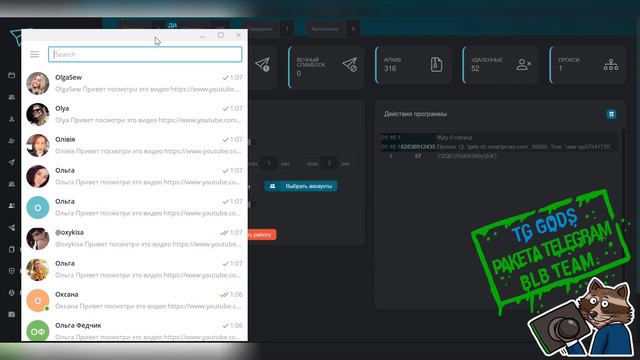640x360 pixels.
Task: Click the Telegram Search field
Action: 145,54
